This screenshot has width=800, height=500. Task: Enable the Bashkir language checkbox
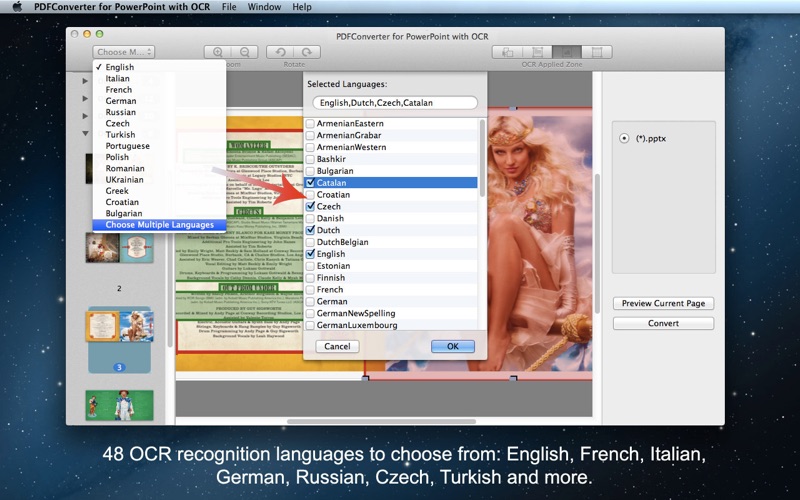[310, 159]
